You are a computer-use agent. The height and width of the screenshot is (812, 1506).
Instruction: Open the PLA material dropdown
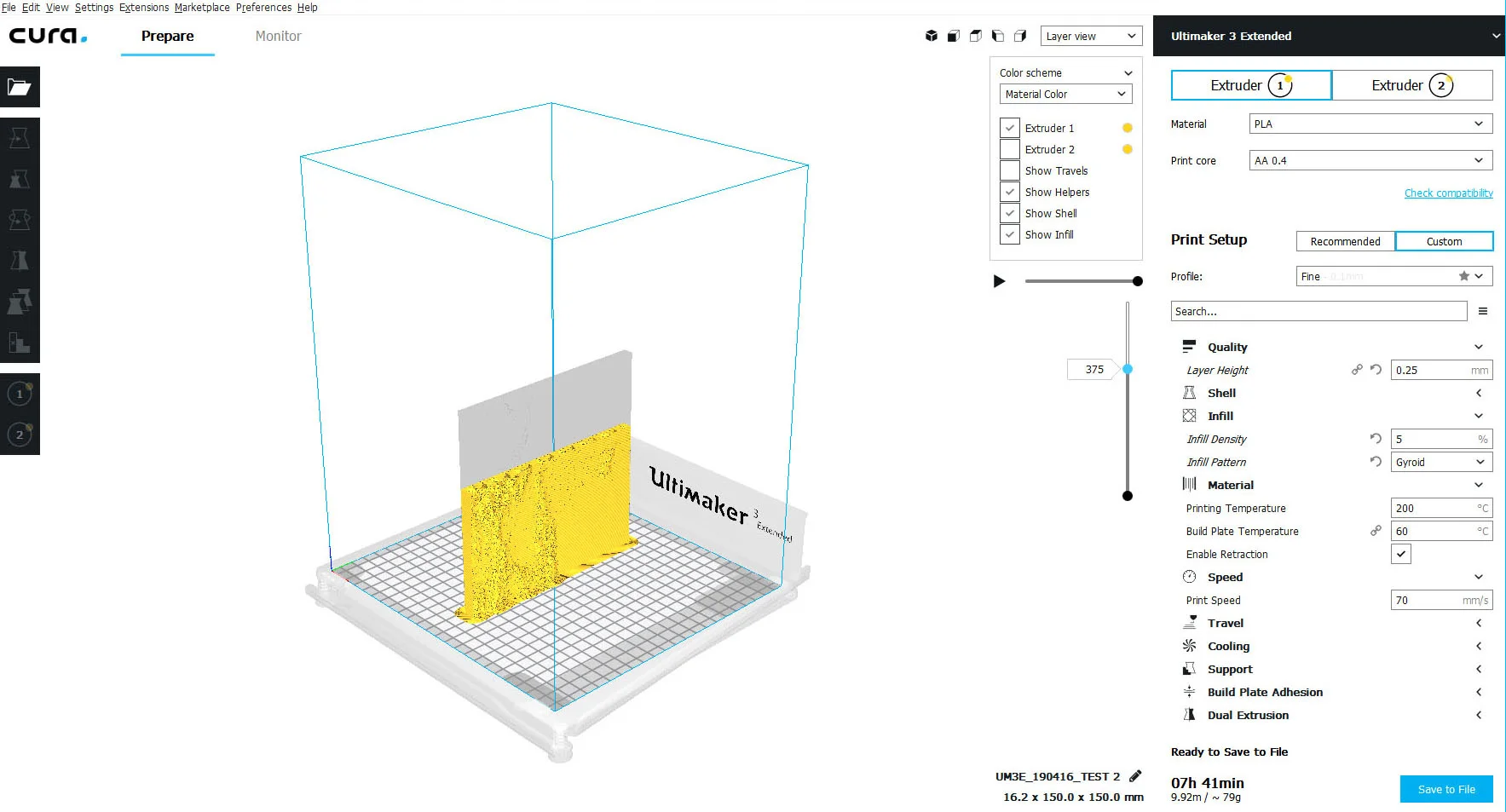point(1370,124)
